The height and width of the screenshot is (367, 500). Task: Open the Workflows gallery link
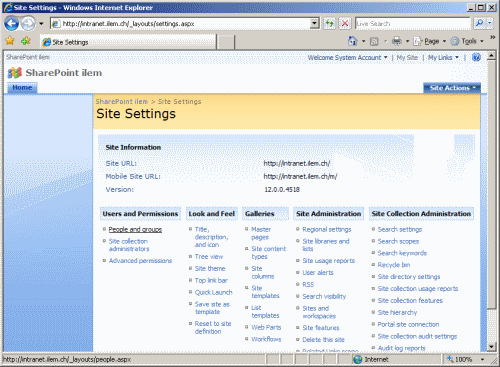click(x=266, y=339)
